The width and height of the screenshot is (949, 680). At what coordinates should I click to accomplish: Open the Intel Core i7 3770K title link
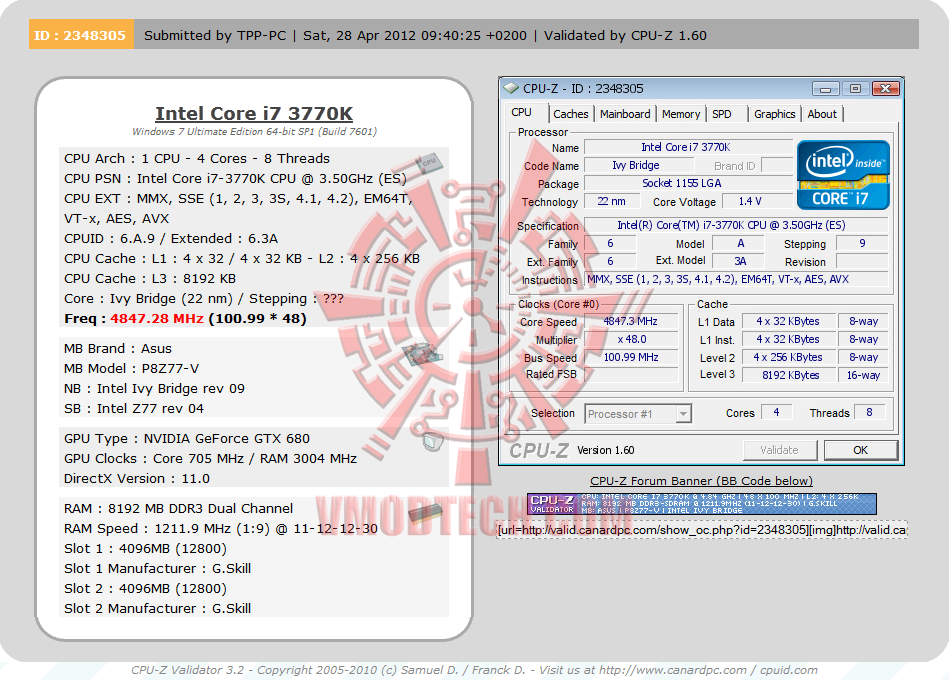pyautogui.click(x=254, y=113)
